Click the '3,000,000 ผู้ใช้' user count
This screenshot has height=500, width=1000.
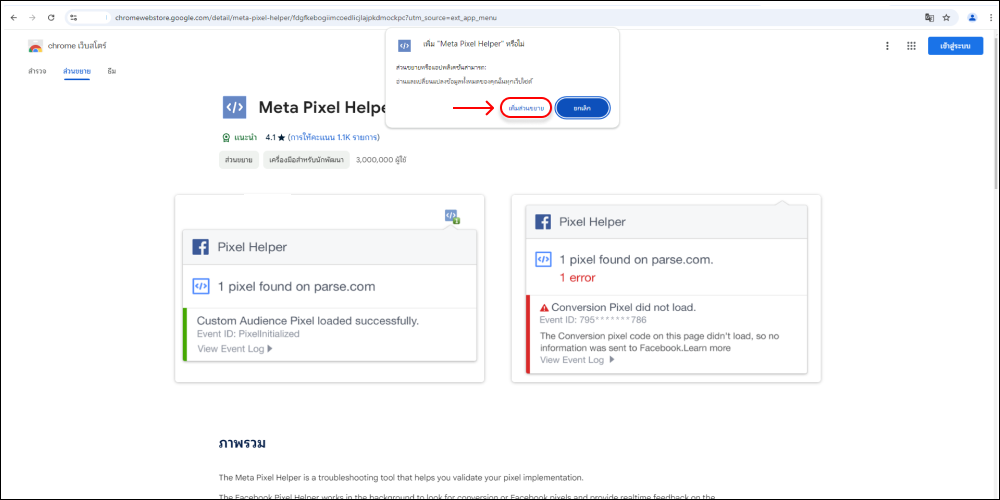381,159
